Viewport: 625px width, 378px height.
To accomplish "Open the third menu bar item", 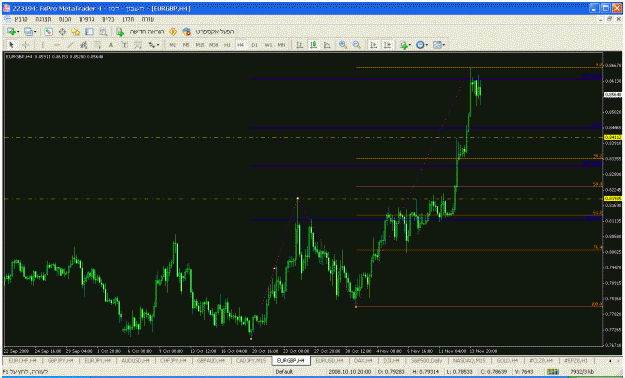I will [x=65, y=19].
